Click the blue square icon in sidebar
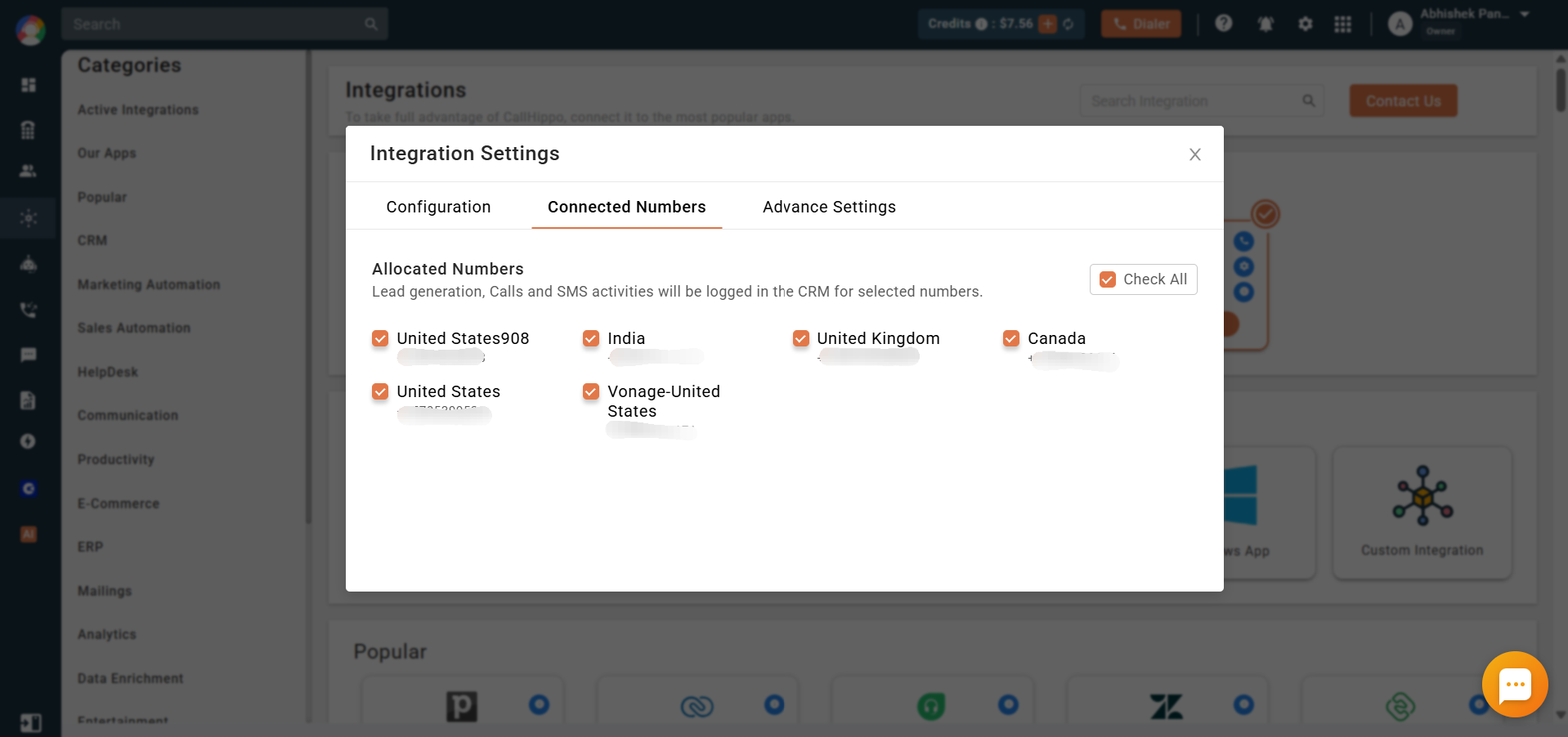This screenshot has width=1568, height=737. coord(29,489)
